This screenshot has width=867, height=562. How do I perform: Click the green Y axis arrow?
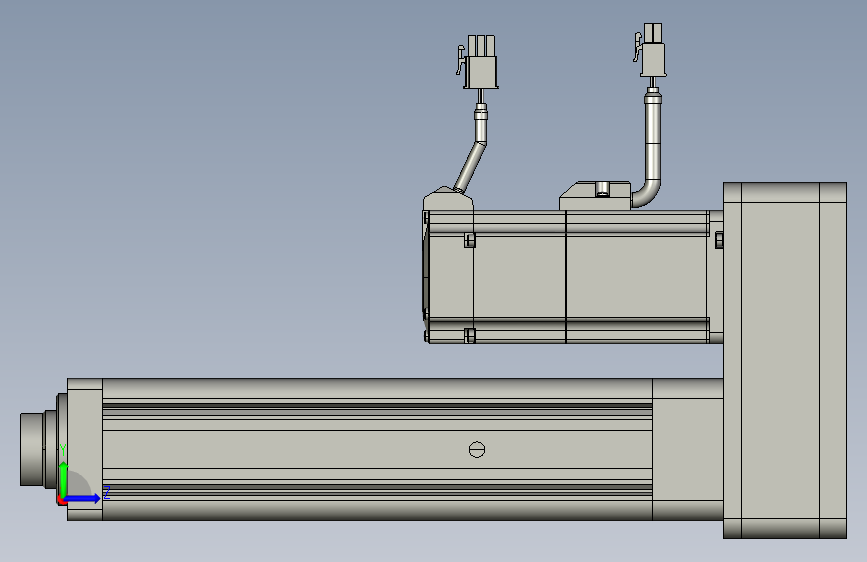(x=64, y=479)
